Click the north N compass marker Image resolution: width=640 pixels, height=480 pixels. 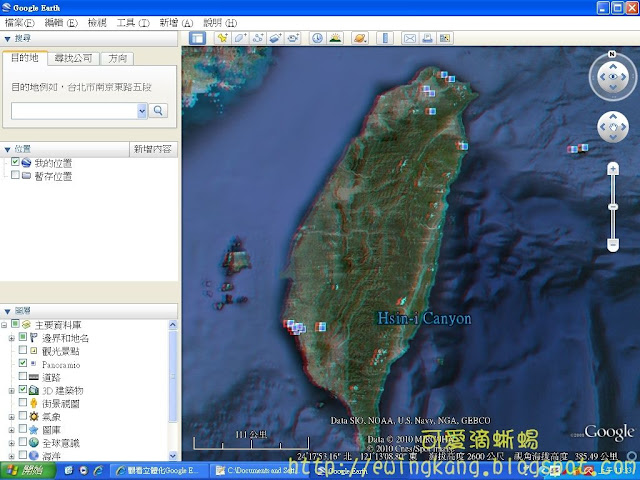tap(611, 54)
